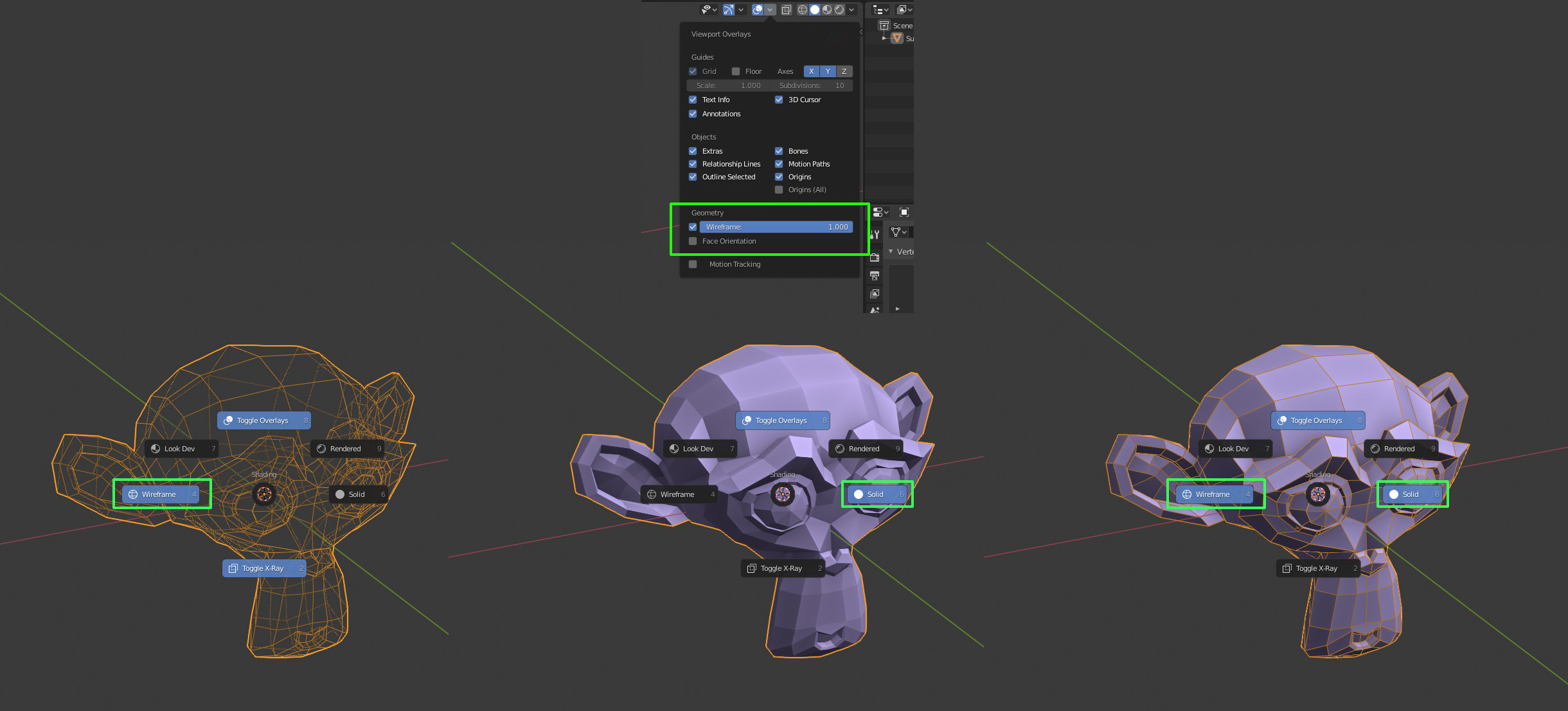Open the Output printer tab in Properties
The image size is (1568, 711).
tap(875, 276)
